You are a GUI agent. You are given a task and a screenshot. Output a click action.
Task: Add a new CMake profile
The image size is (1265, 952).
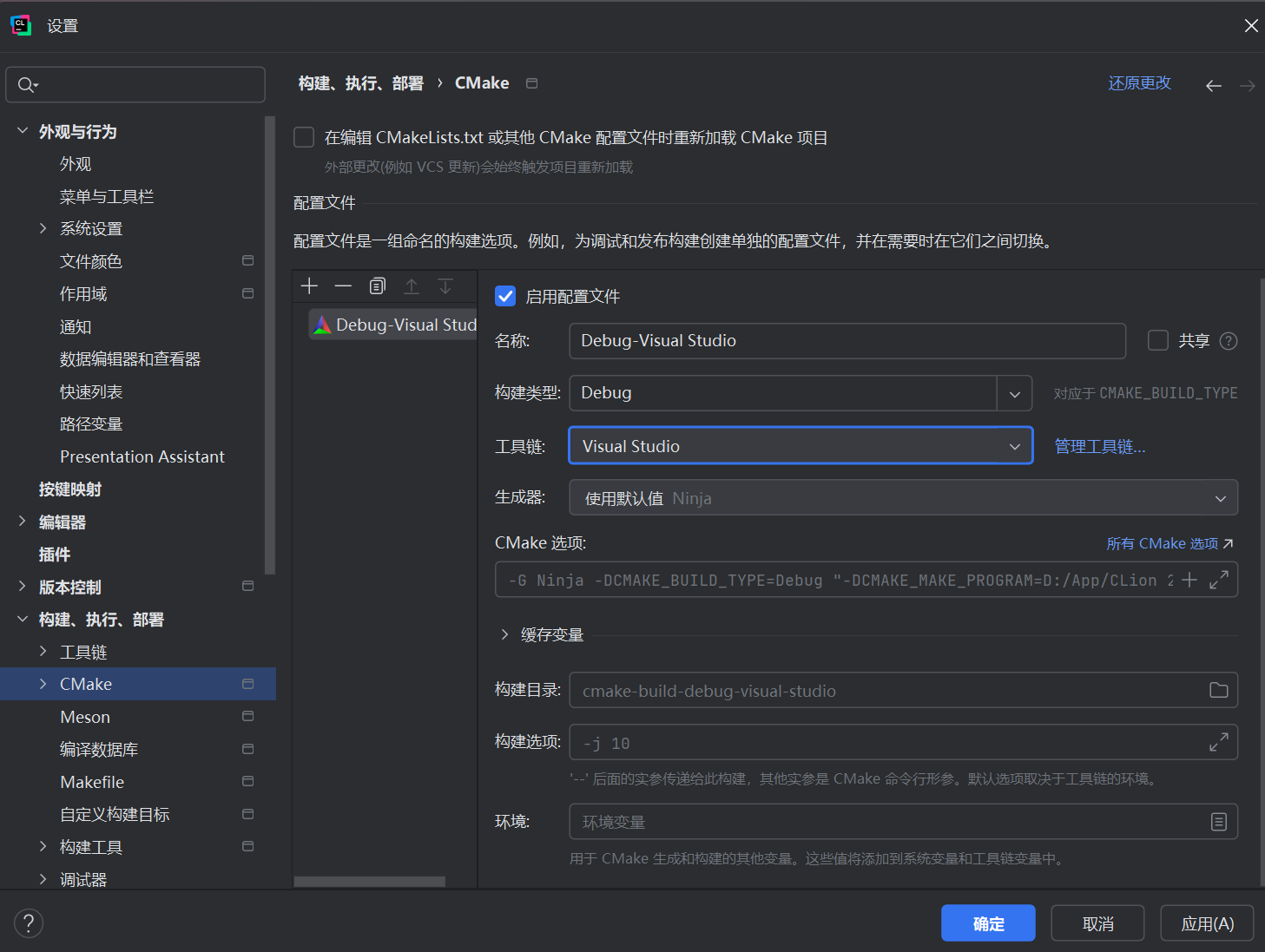(x=309, y=286)
